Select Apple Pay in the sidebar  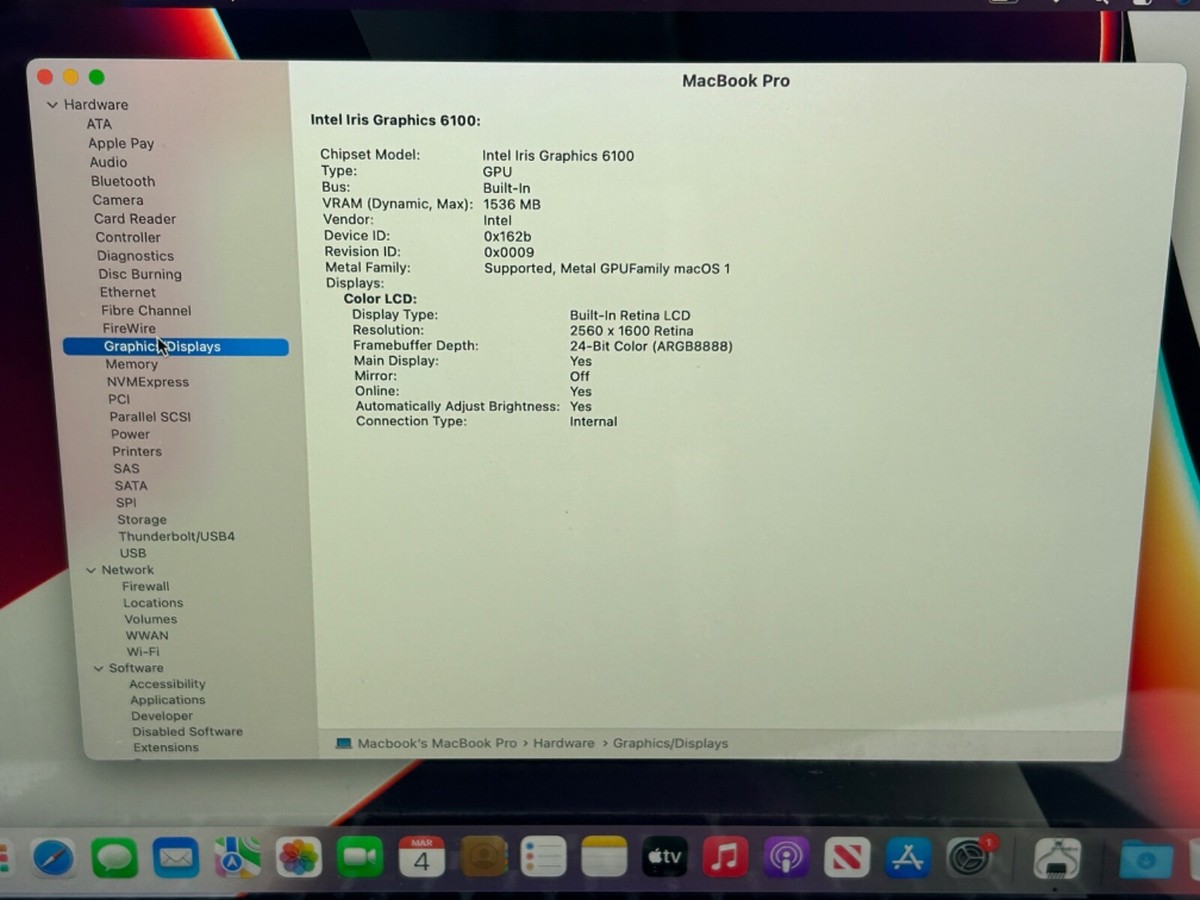[121, 143]
